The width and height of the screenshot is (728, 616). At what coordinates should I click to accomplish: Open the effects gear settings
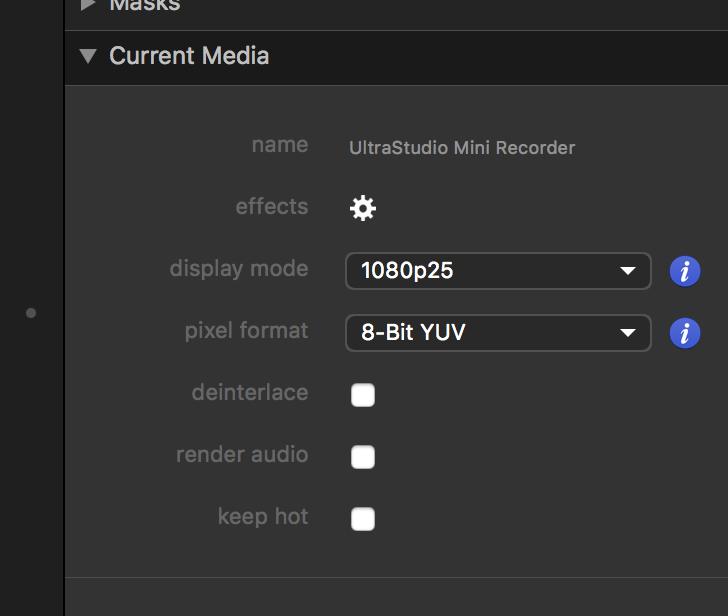pyautogui.click(x=362, y=208)
